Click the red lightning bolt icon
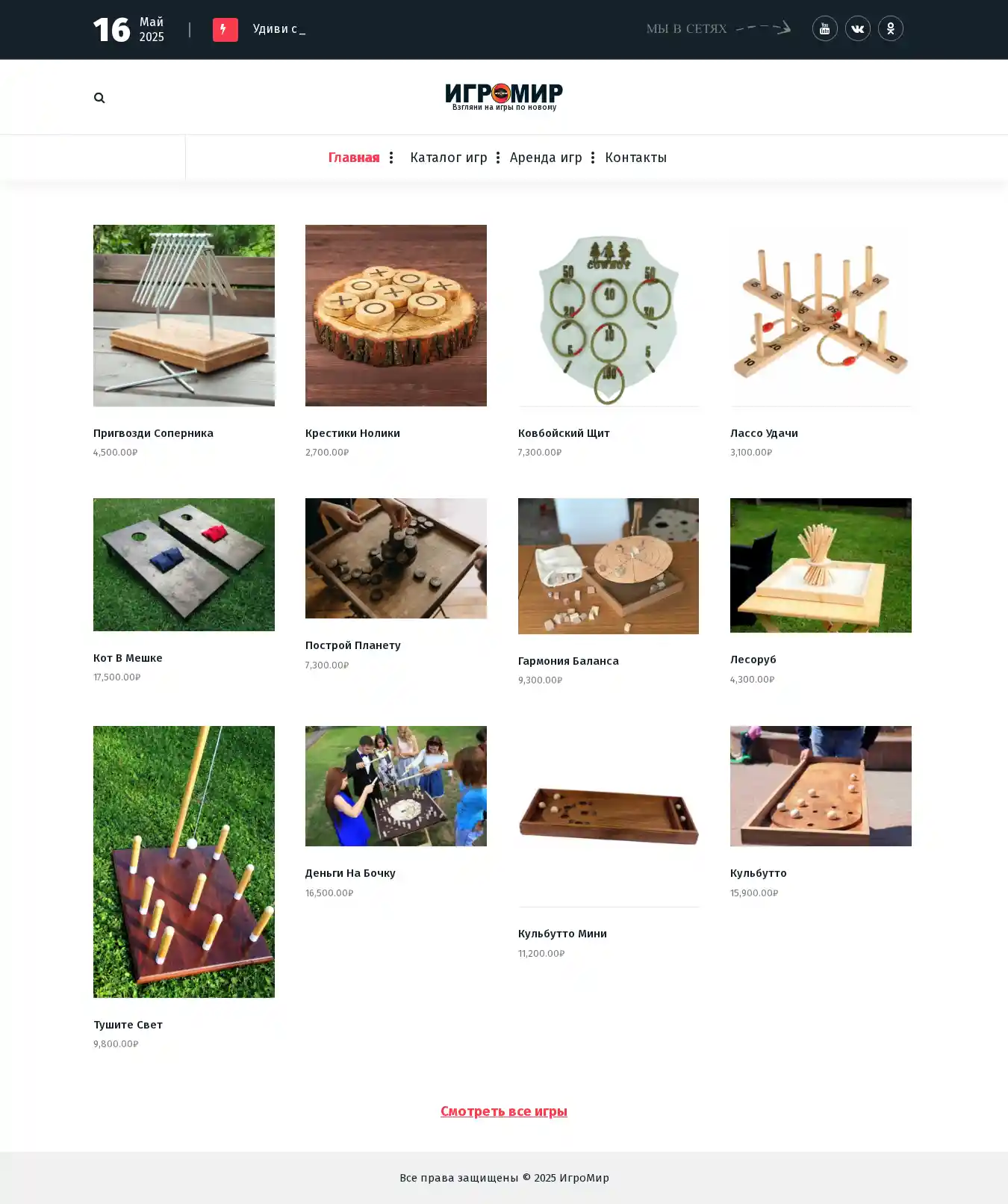 pos(225,30)
